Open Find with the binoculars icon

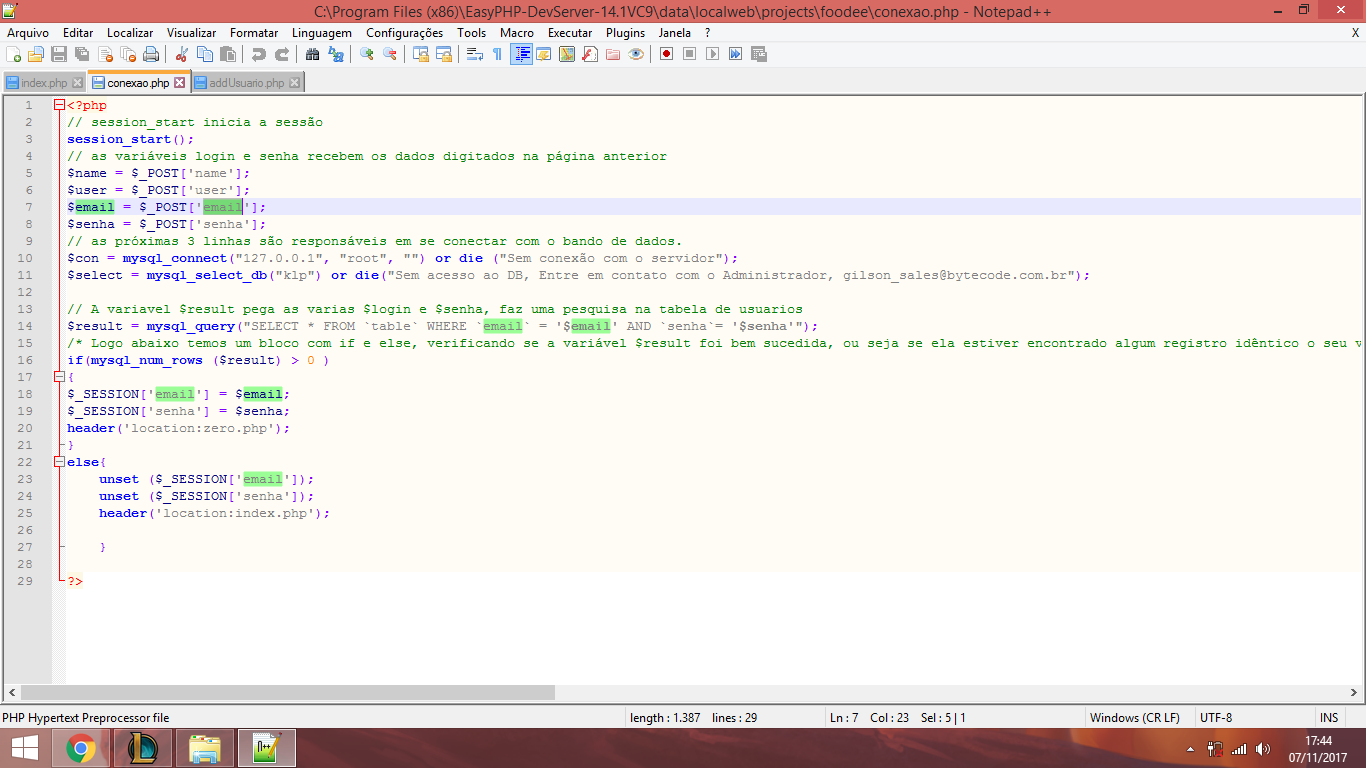click(313, 54)
